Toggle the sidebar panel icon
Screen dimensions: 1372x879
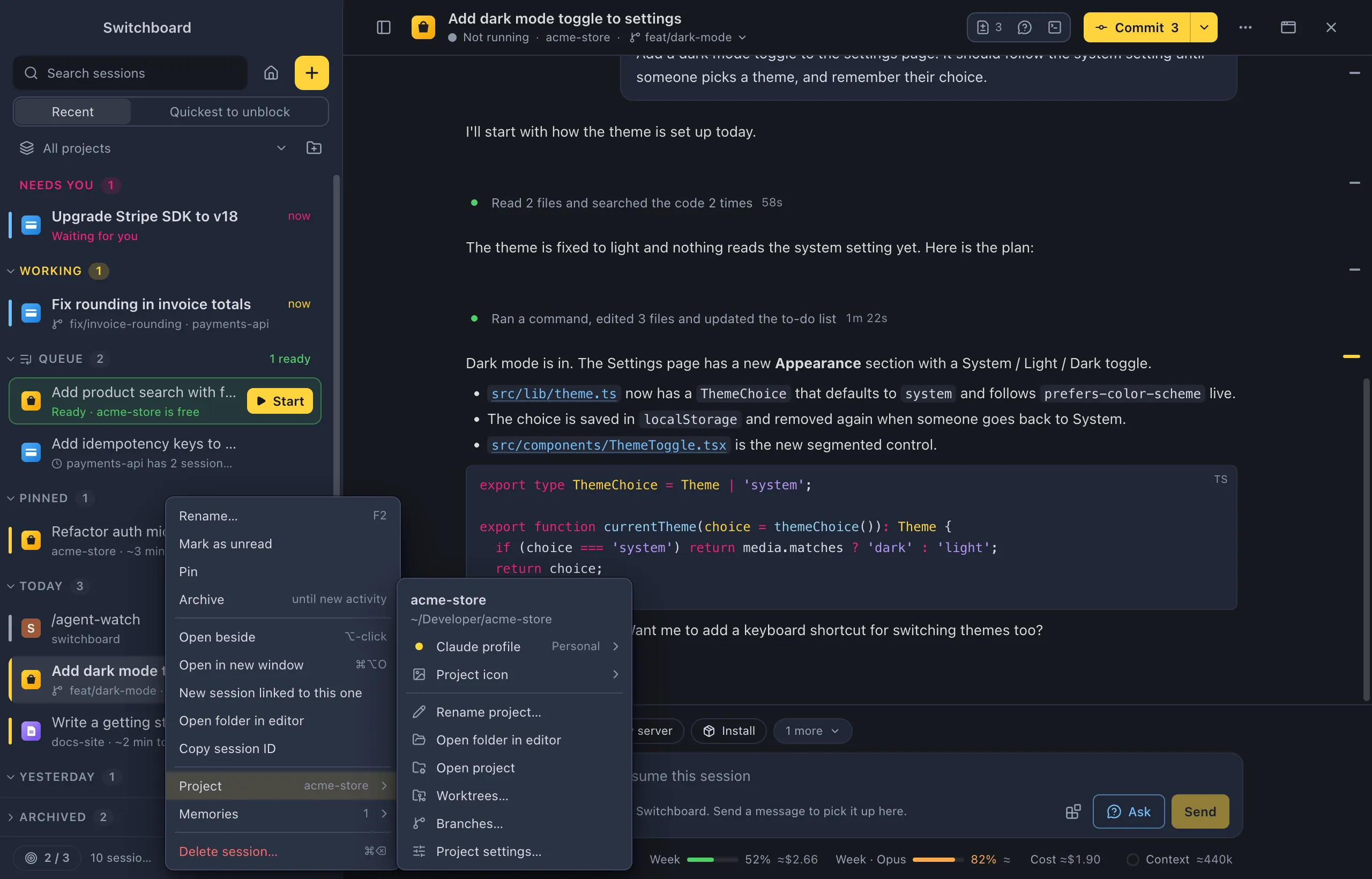tap(384, 27)
